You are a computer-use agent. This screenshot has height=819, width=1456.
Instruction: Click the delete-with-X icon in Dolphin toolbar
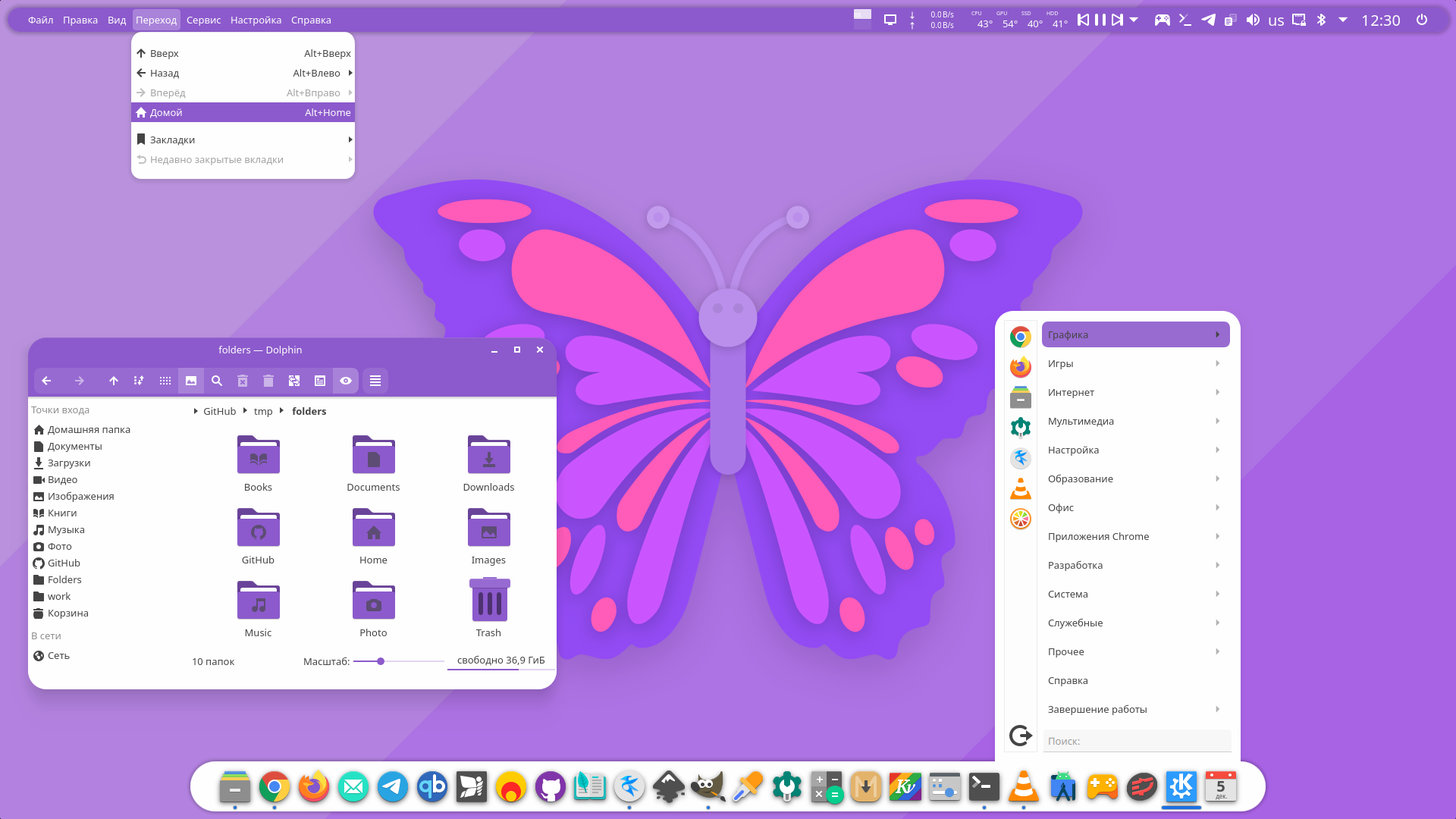(243, 381)
